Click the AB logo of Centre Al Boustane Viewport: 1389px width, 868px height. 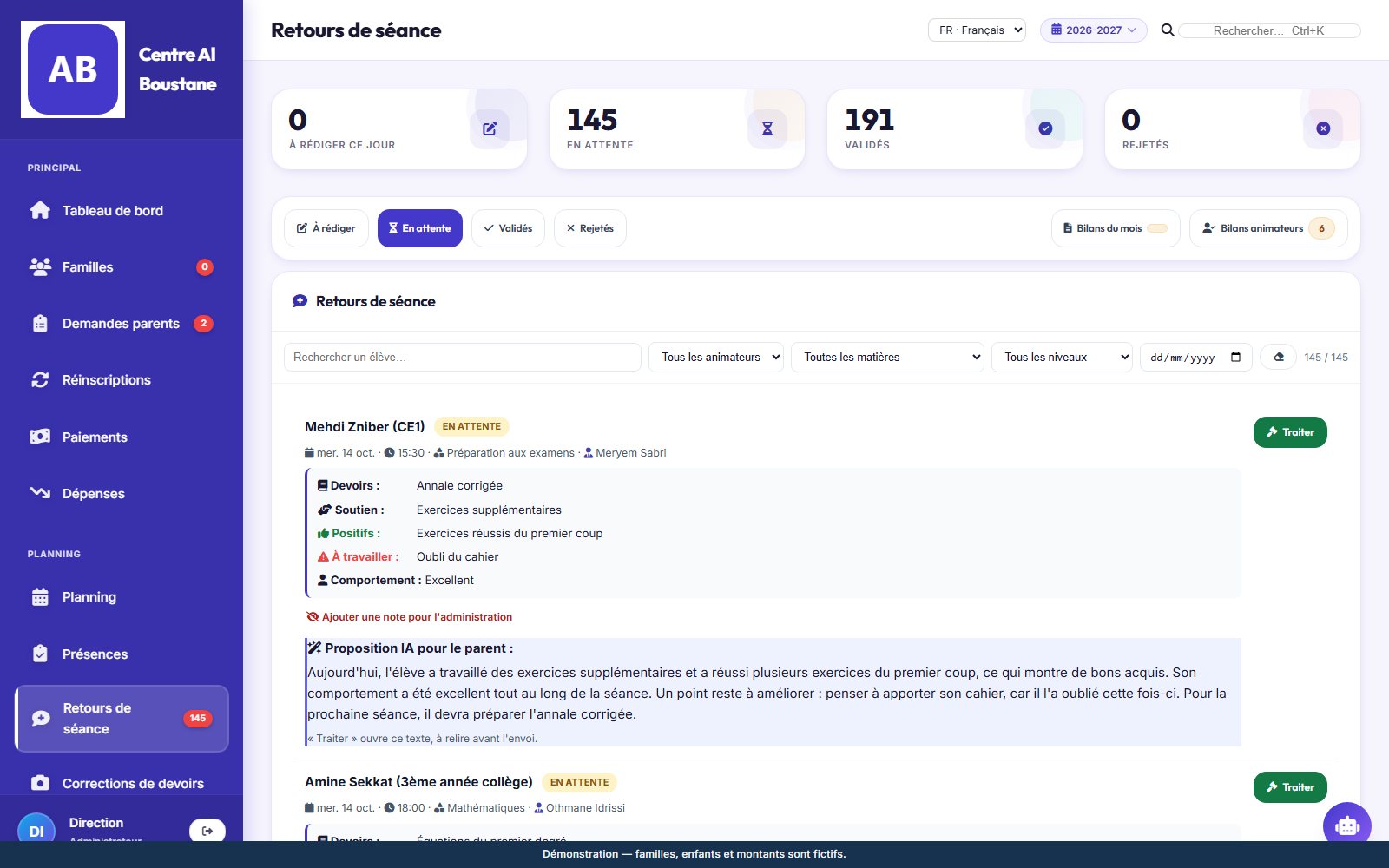(73, 69)
